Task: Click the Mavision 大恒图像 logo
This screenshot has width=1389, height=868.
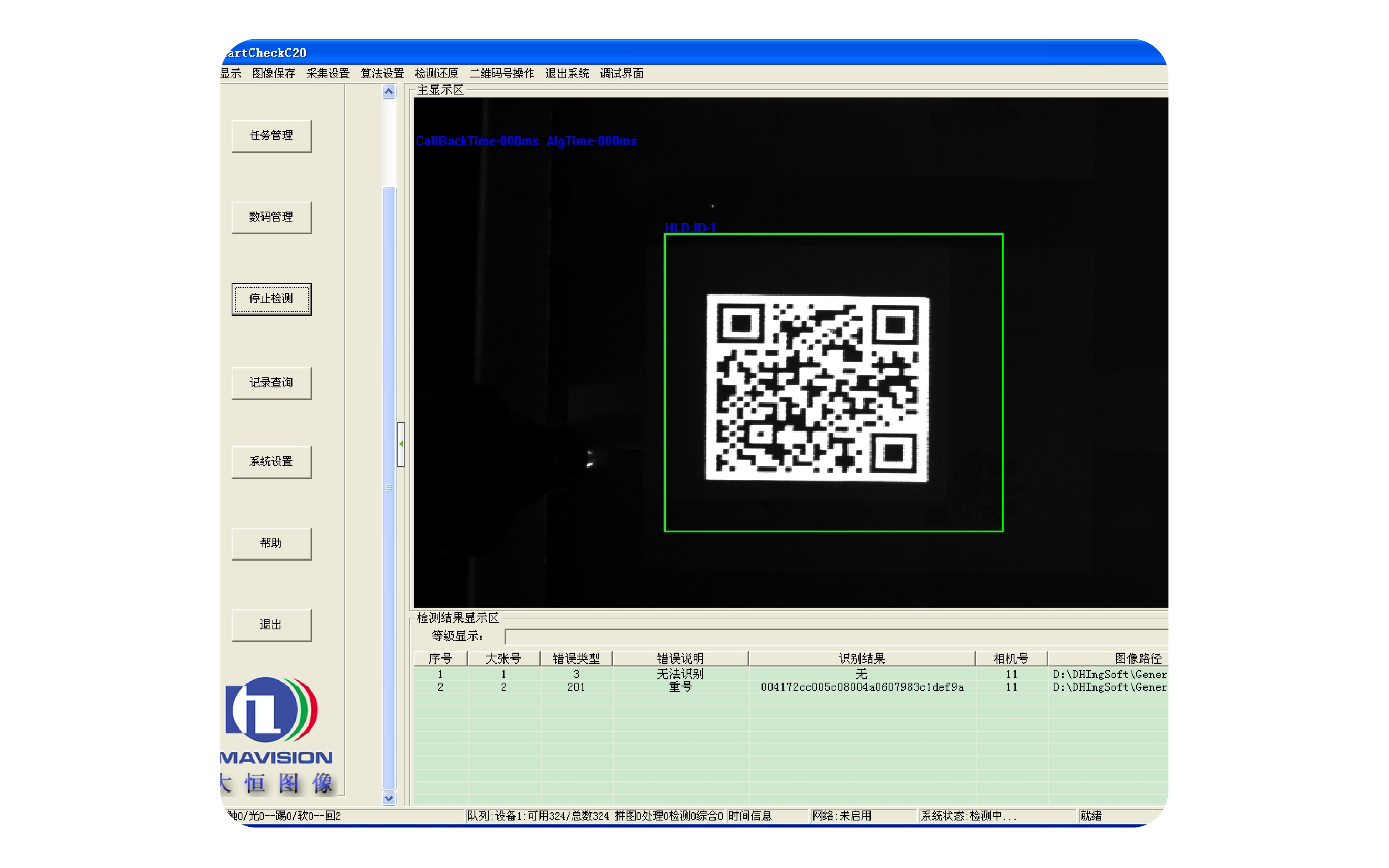Action: tap(277, 736)
